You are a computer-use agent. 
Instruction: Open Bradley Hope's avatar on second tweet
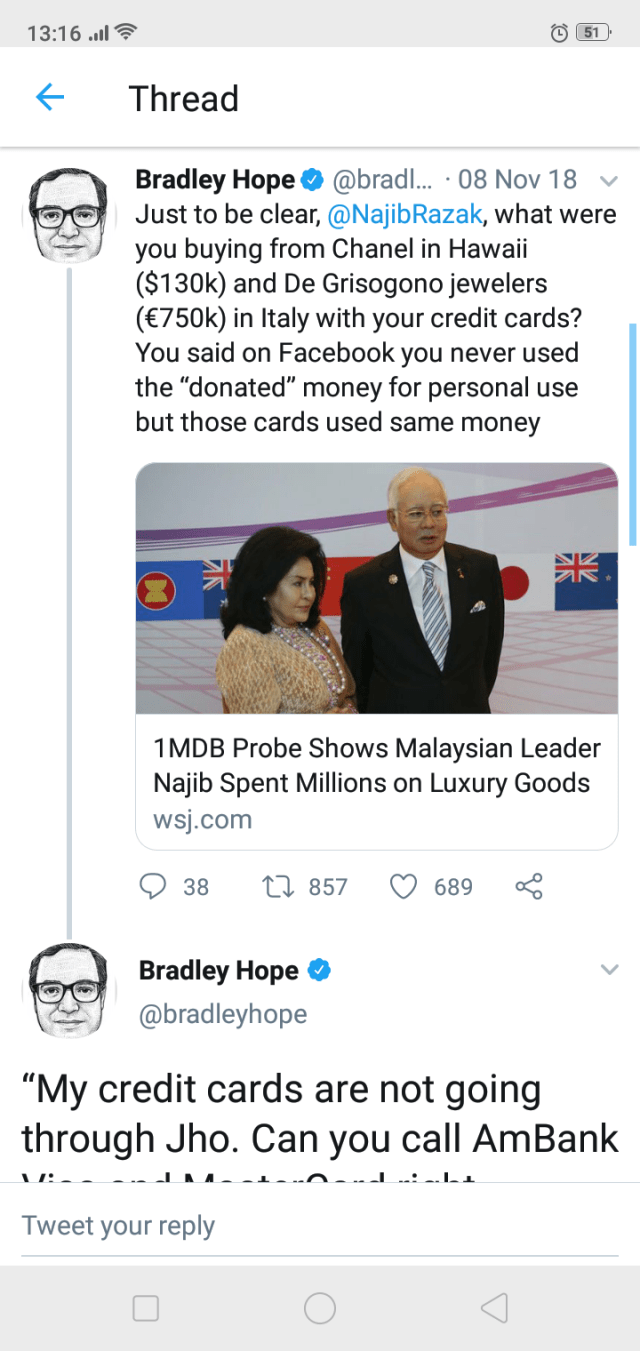68,990
